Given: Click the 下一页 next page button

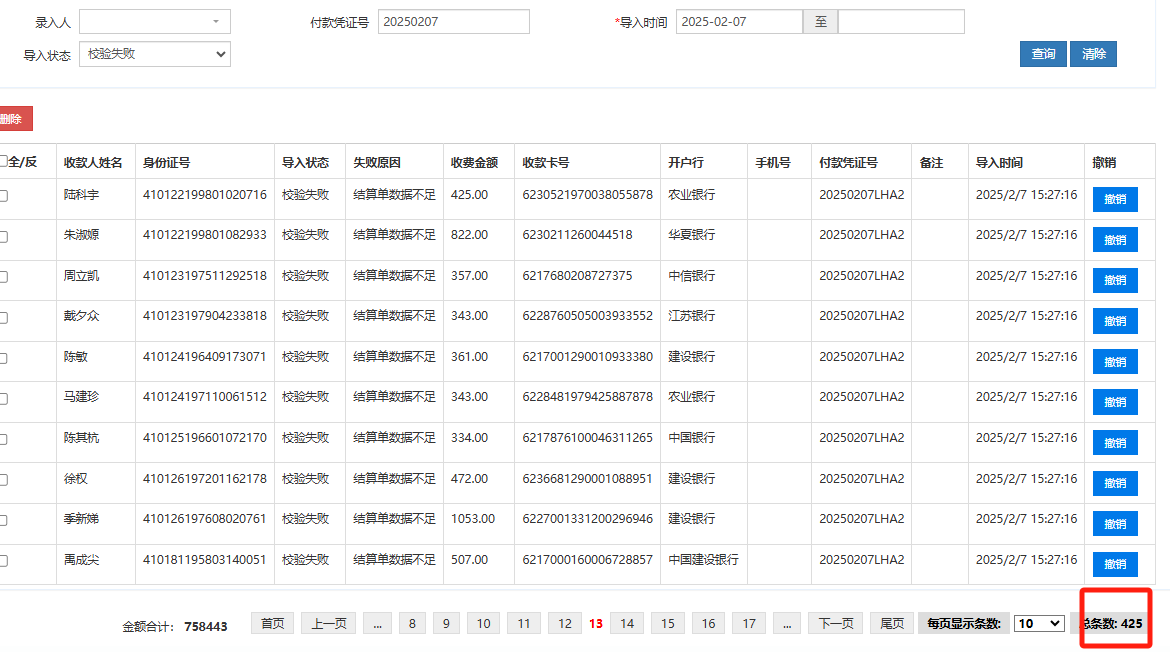Looking at the screenshot, I should click(x=835, y=623).
